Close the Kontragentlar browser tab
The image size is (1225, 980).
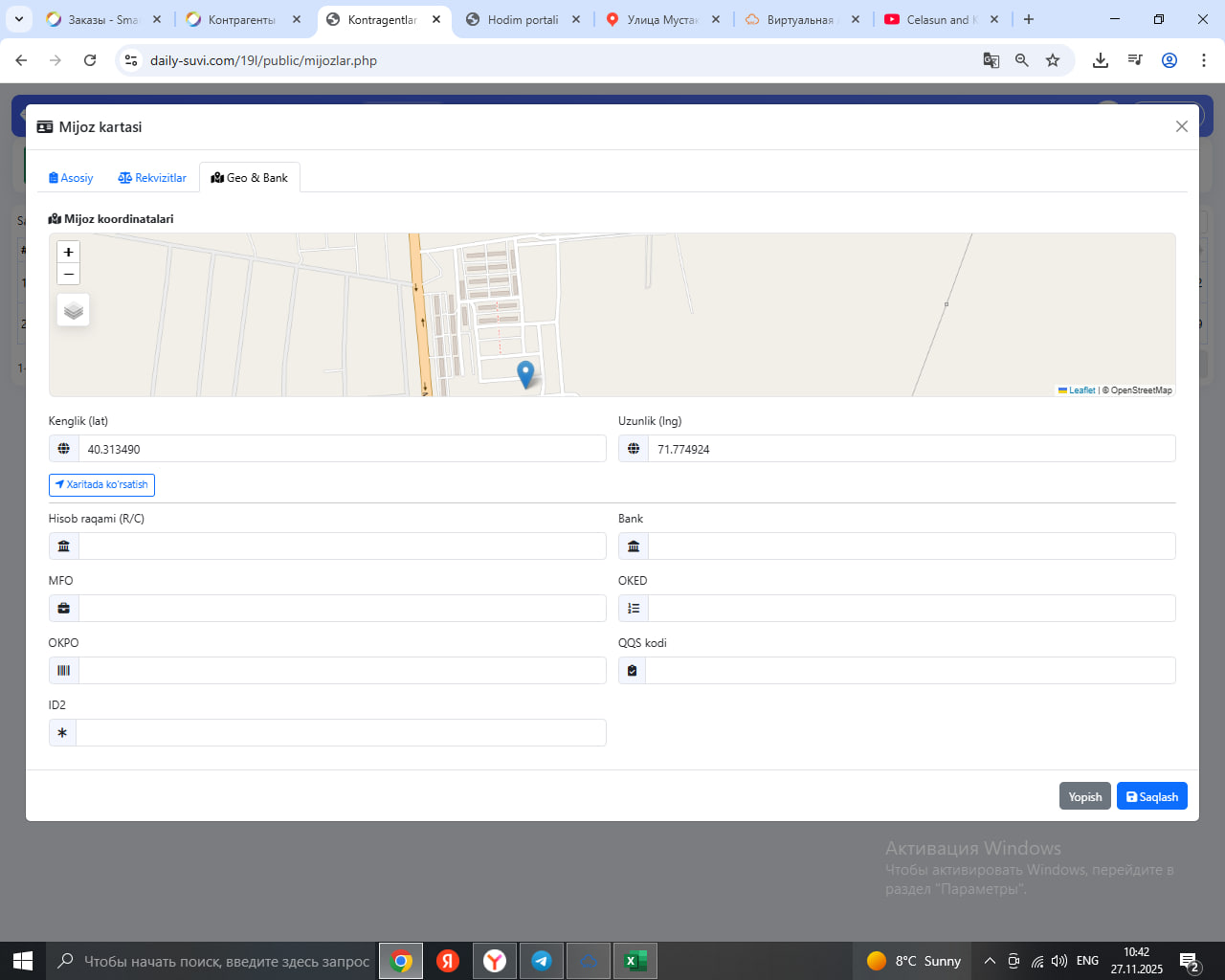point(436,19)
